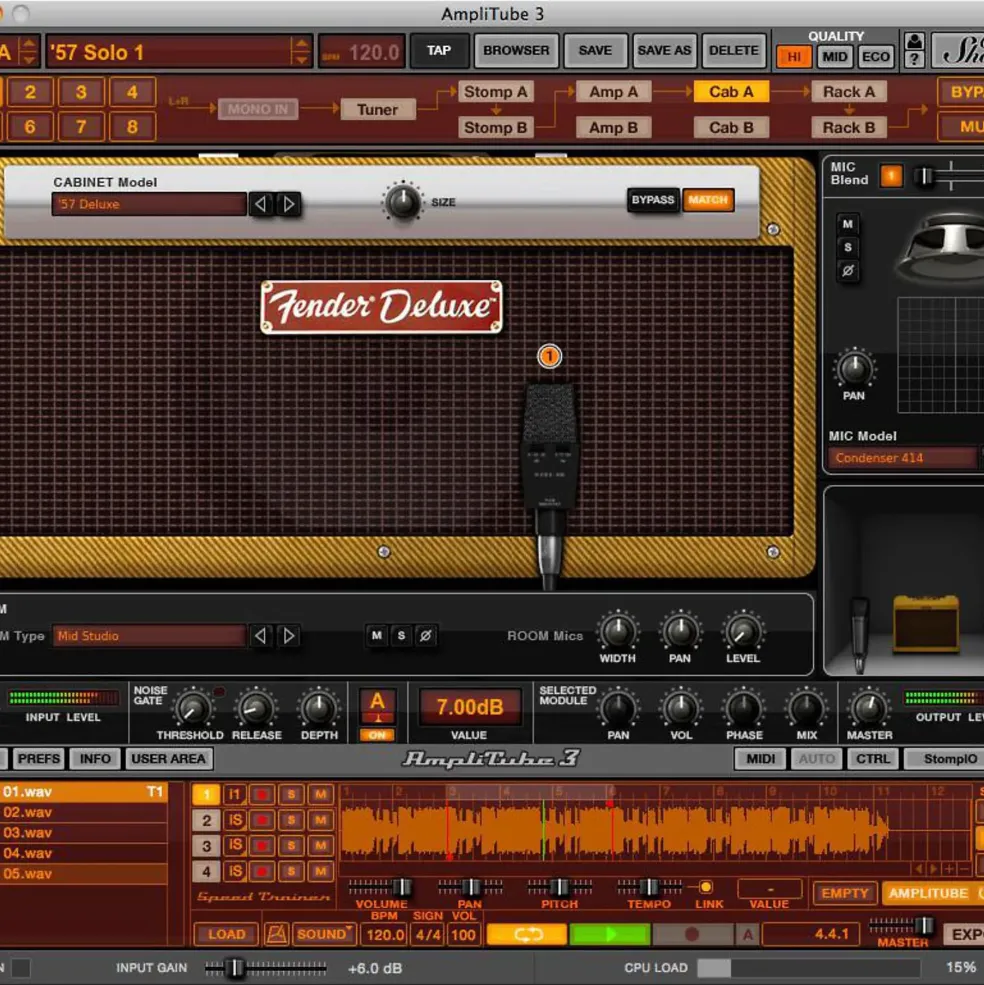Toggle loop playback button
Image resolution: width=984 pixels, height=985 pixels.
(x=527, y=934)
